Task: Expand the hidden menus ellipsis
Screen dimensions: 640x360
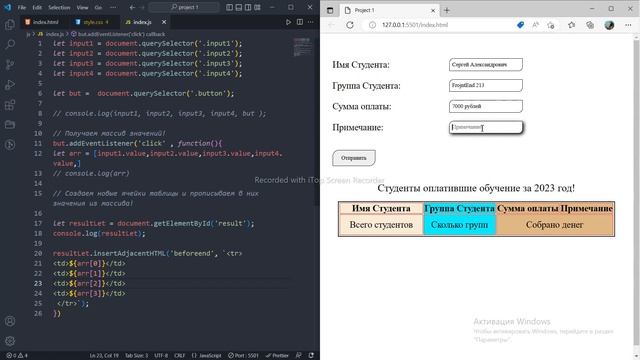Action: click(113, 7)
